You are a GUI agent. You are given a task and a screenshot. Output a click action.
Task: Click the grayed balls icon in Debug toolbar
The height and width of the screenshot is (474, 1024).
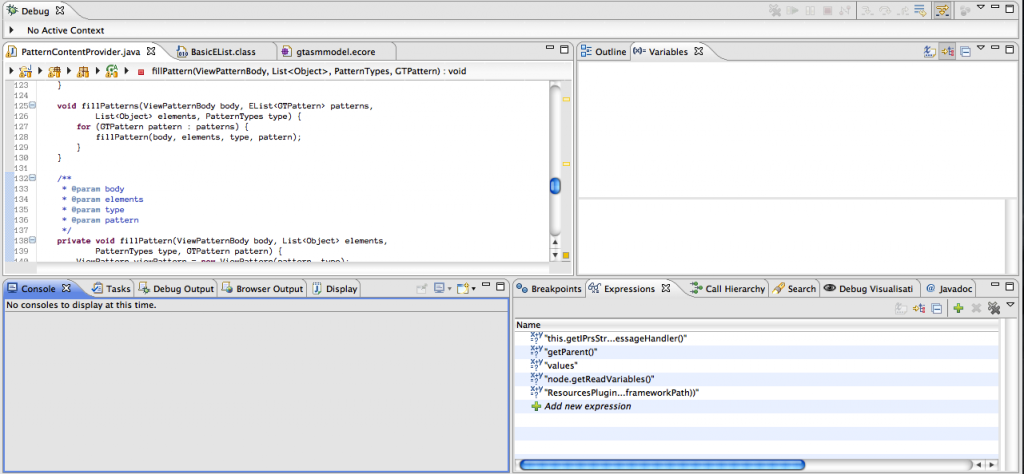click(x=965, y=10)
